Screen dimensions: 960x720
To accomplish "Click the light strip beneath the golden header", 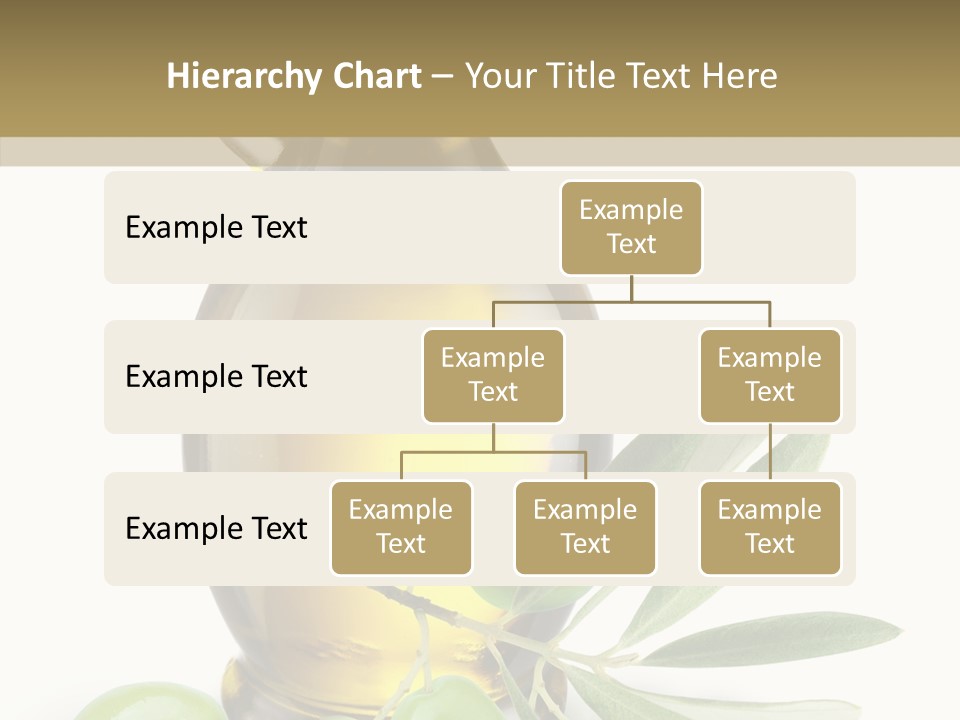I will 480,152.
